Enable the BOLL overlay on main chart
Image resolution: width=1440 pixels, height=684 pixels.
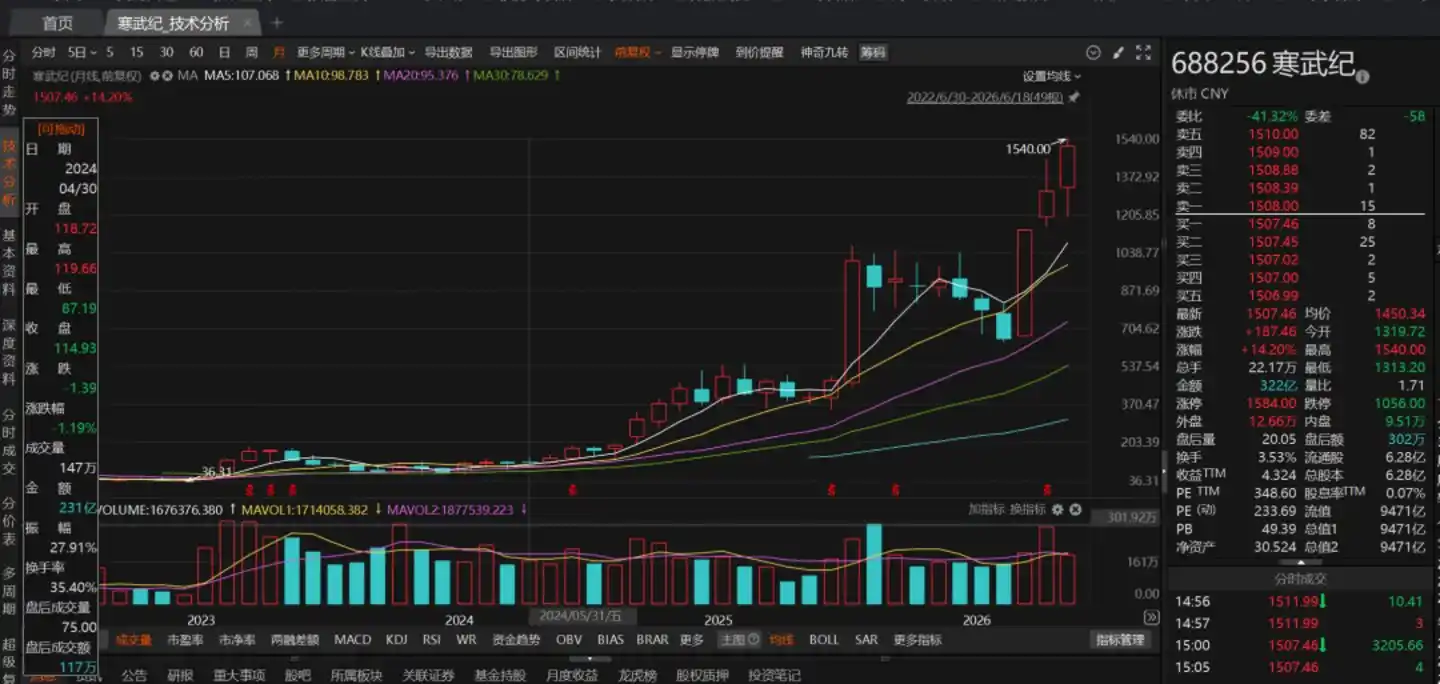[824, 639]
